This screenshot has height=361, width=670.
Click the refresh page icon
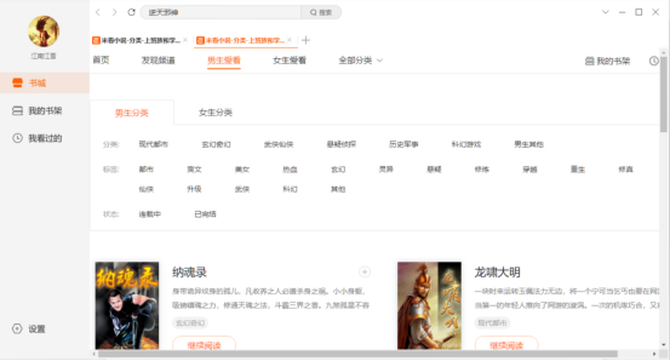[x=131, y=12]
